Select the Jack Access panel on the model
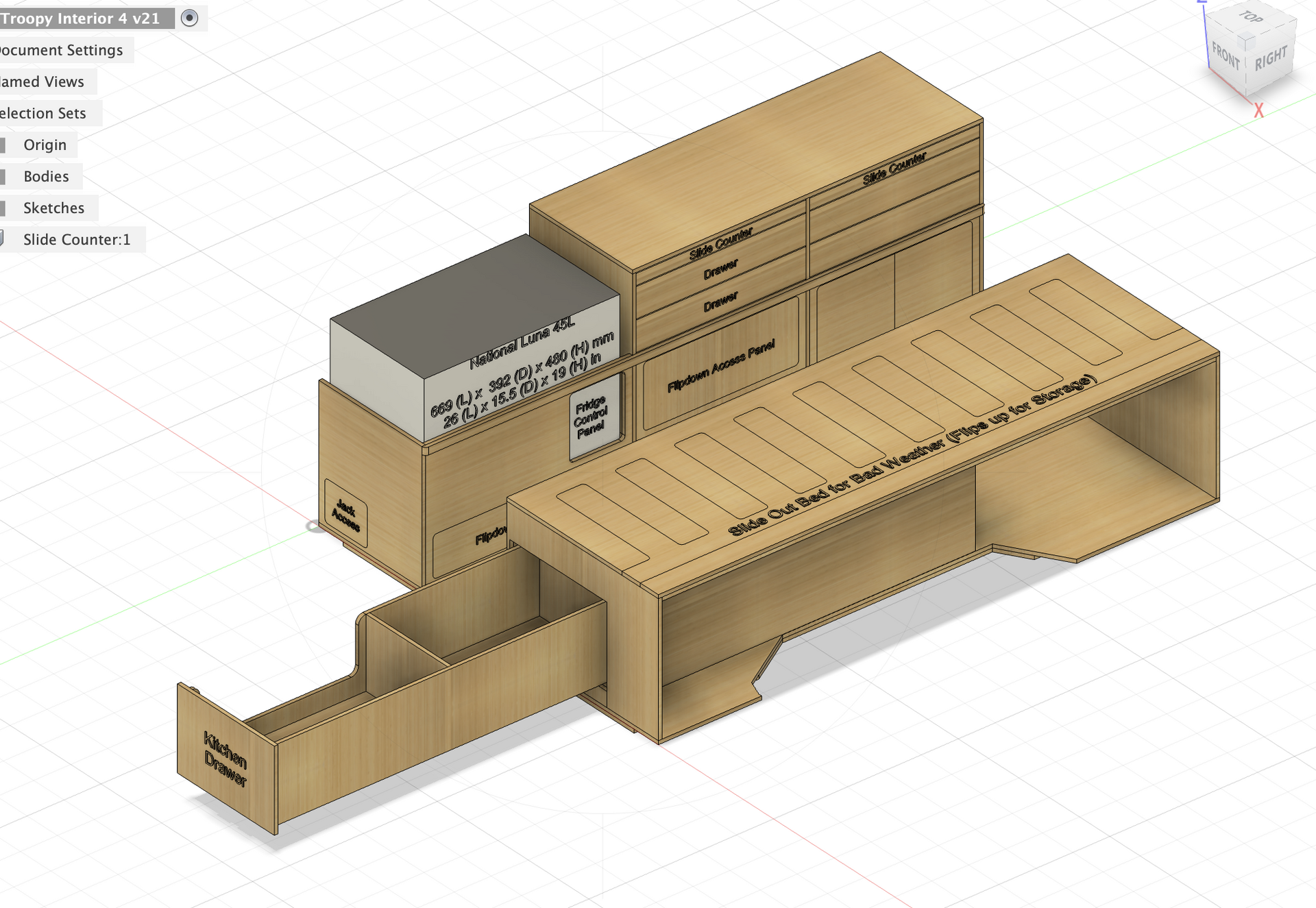This screenshot has width=1316, height=908. [x=345, y=514]
